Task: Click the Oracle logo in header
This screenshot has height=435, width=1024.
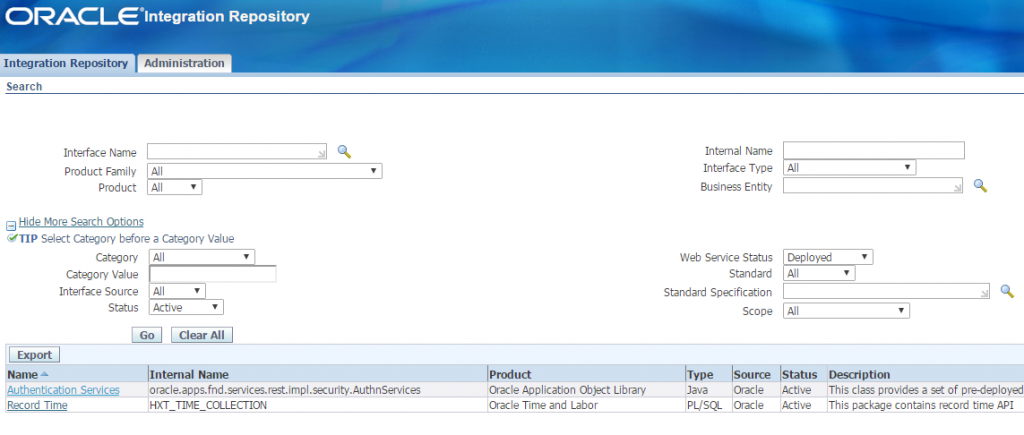Action: 72,16
